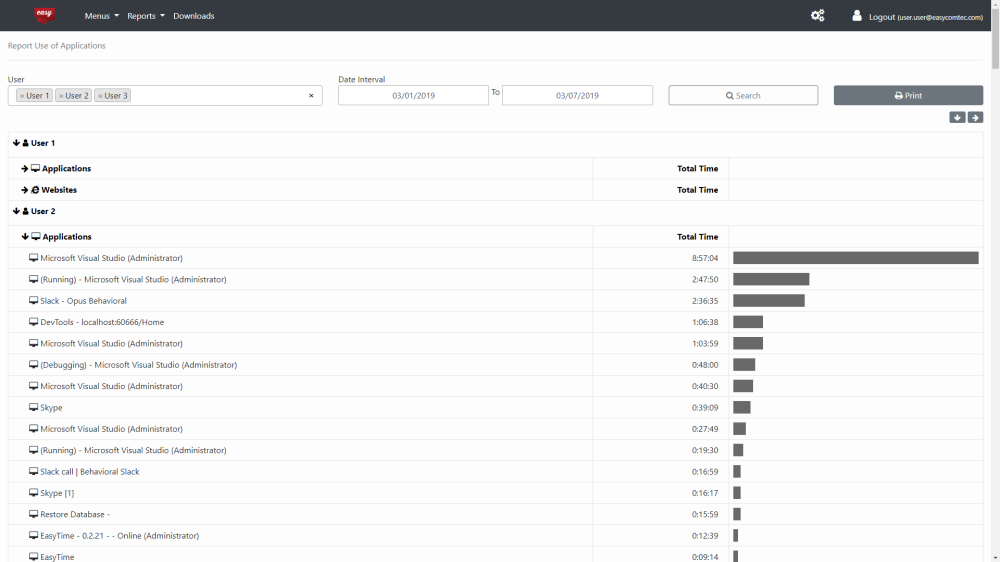The height and width of the screenshot is (562, 1000).
Task: Click the right arrow collapse-all button
Action: (x=975, y=117)
